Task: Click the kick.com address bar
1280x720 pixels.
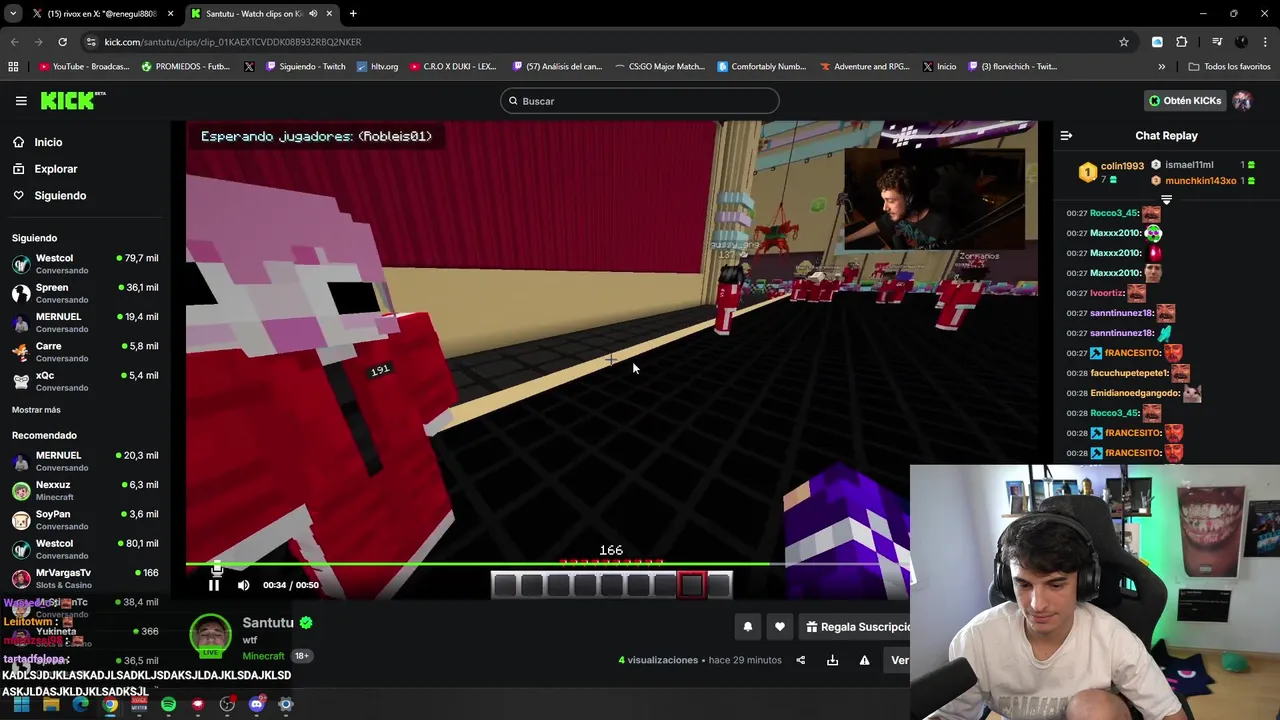Action: [600, 42]
